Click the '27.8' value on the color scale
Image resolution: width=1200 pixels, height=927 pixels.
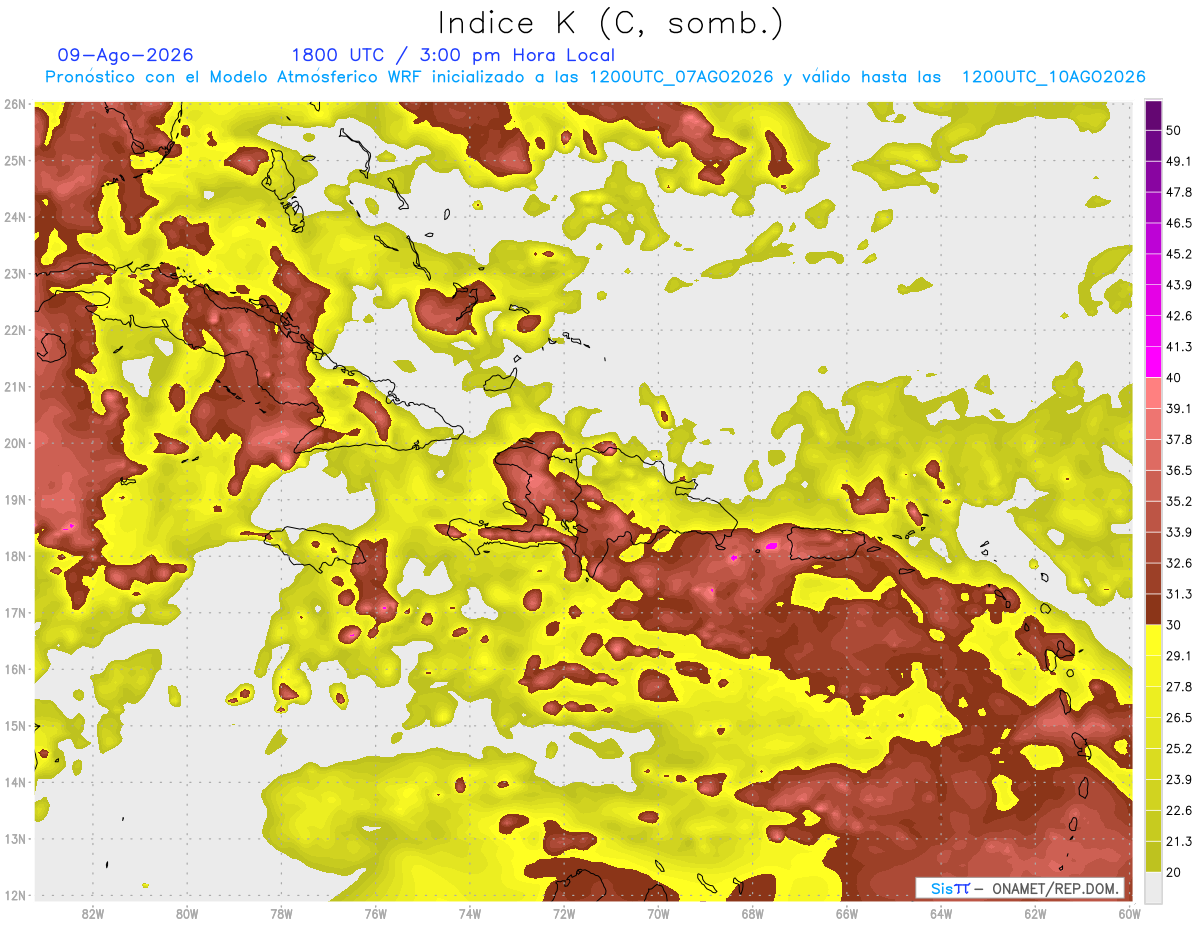coord(1179,687)
